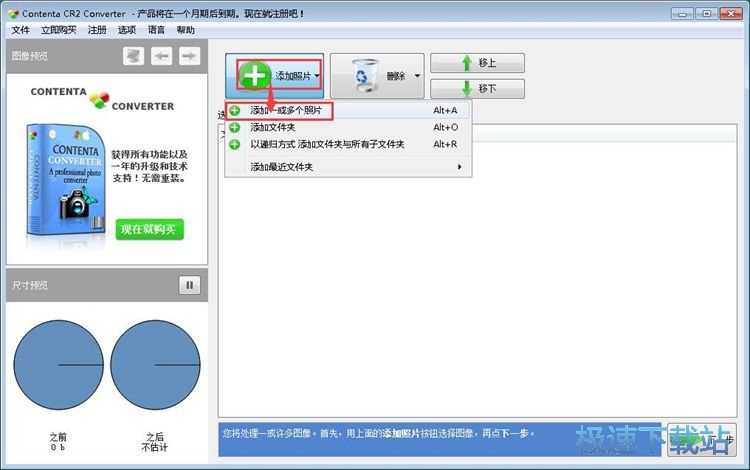Click the Contenta app icon in title bar
This screenshot has width=750, height=470.
(13, 14)
